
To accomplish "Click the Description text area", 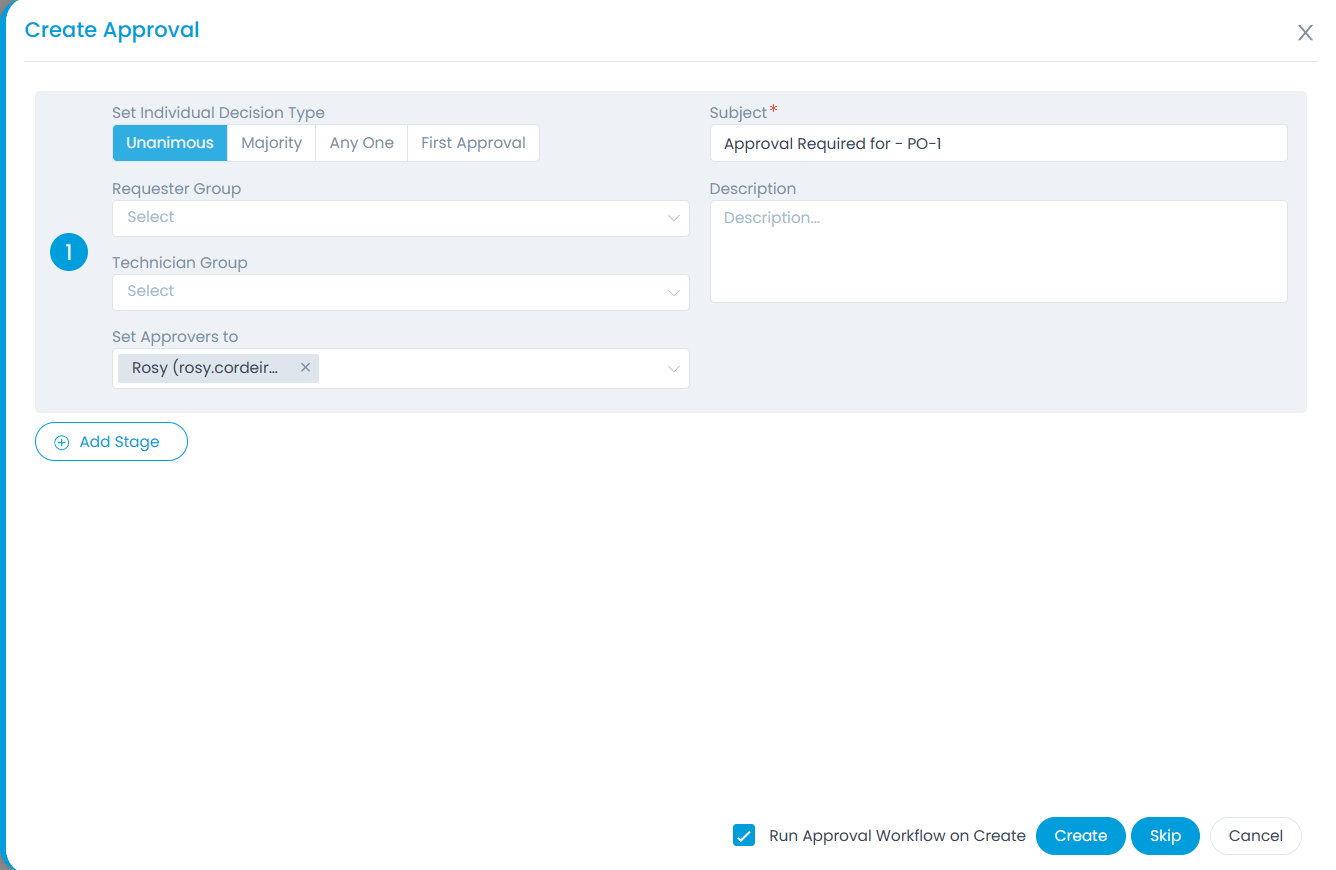I will [997, 250].
